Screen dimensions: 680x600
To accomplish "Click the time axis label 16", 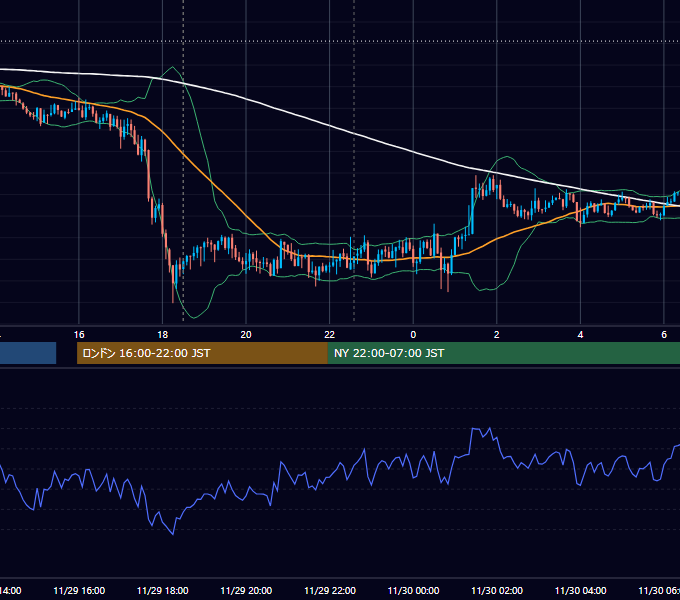I will point(79,335).
